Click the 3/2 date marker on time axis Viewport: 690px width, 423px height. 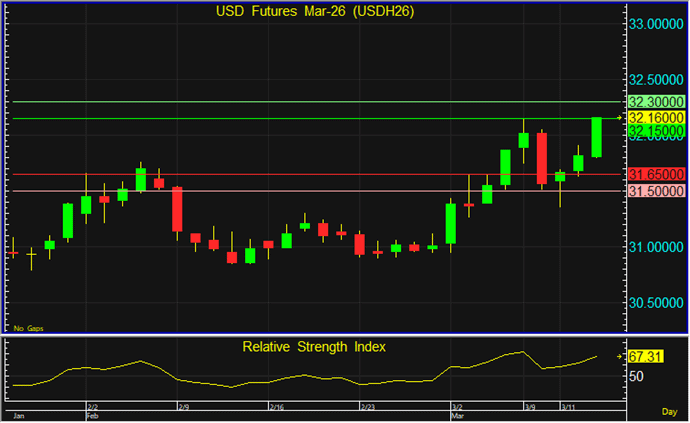point(456,407)
